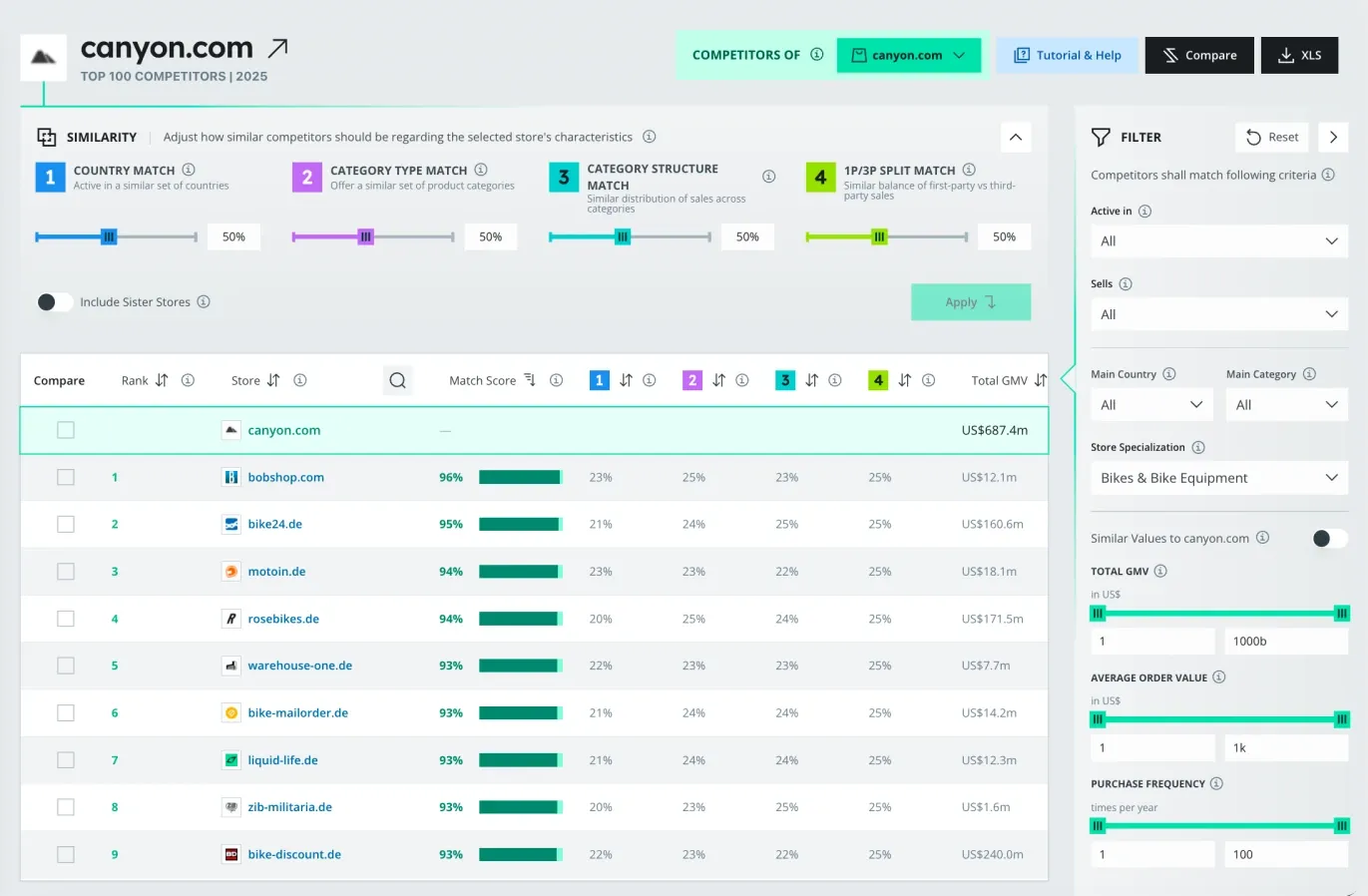The width and height of the screenshot is (1368, 896).
Task: Click the Filter funnel icon
Action: (x=1101, y=137)
